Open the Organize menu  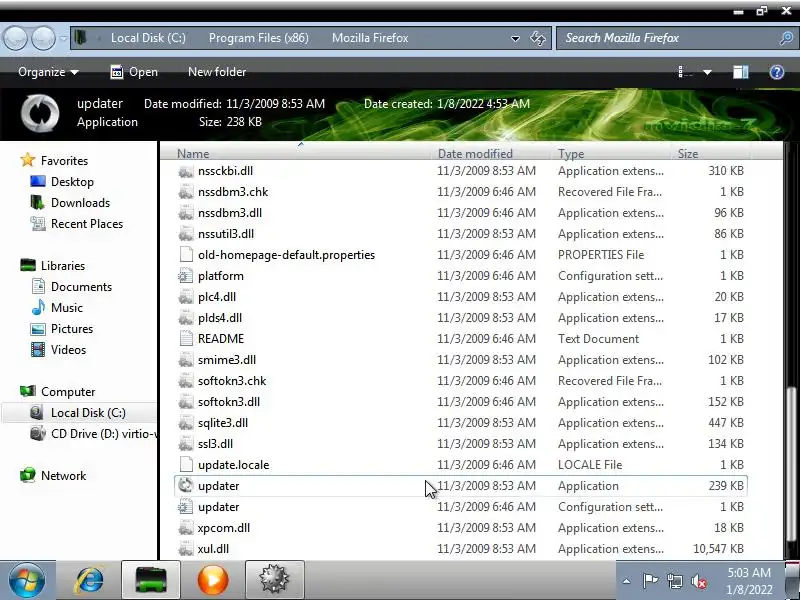click(x=48, y=72)
